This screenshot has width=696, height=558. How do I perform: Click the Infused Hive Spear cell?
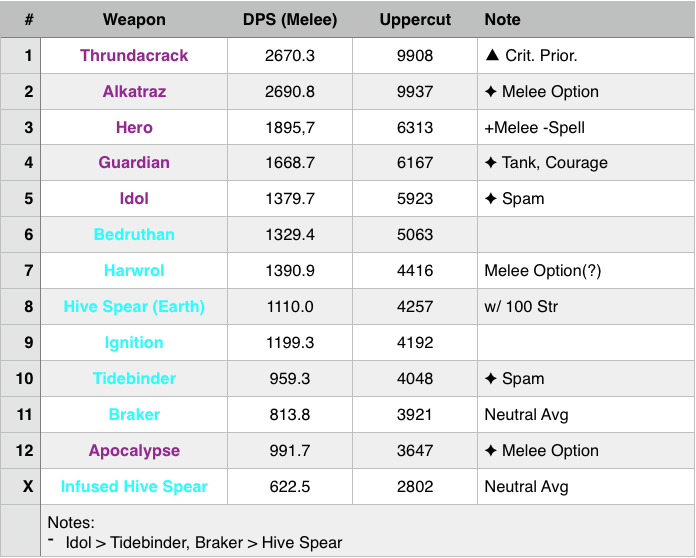pos(134,487)
